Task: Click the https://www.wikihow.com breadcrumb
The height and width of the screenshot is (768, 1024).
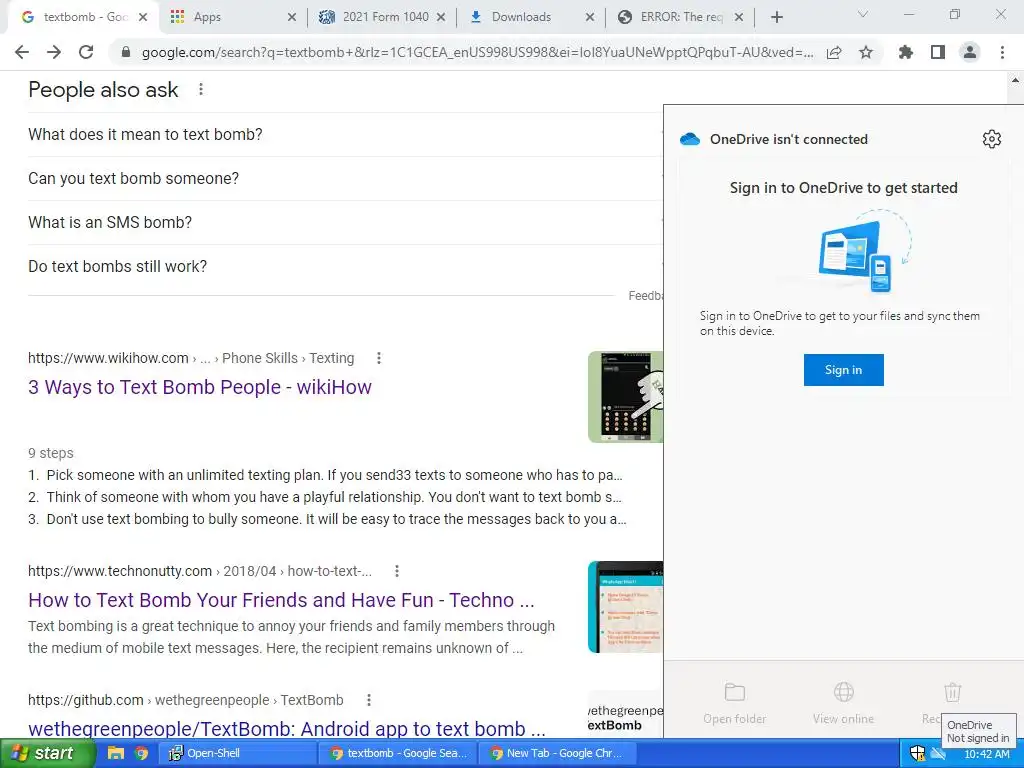Action: [108, 358]
